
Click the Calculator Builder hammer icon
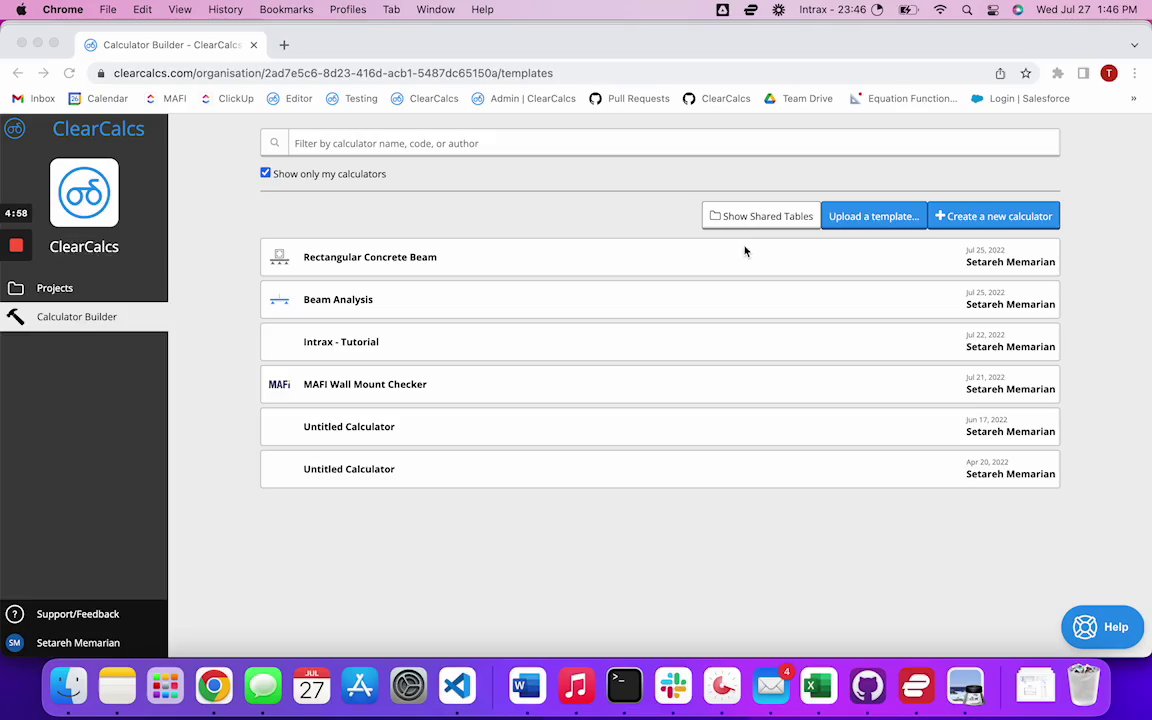[x=15, y=317]
